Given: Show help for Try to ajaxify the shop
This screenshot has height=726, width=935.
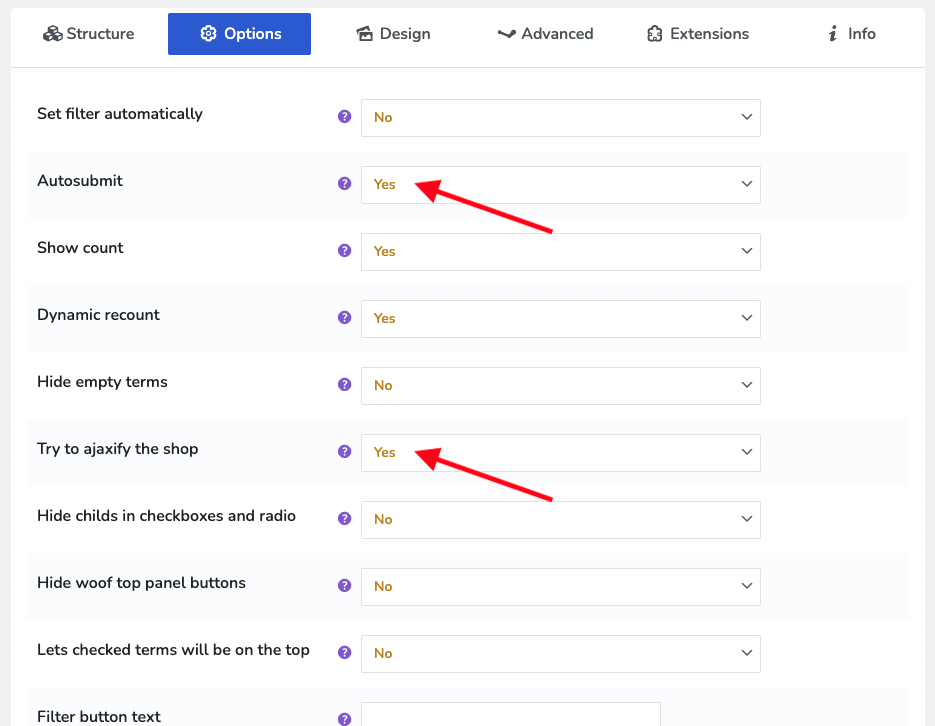Looking at the screenshot, I should (x=344, y=451).
